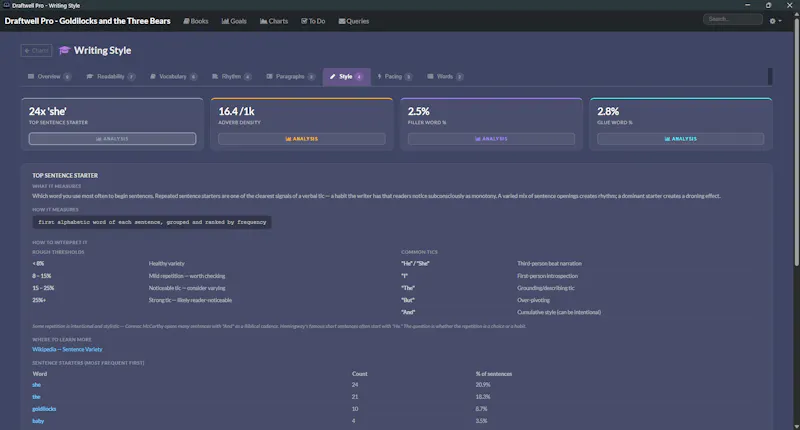Screen dimensions: 800x430
Task: Click 'the' in the sentence starters table
Action: tap(36, 397)
